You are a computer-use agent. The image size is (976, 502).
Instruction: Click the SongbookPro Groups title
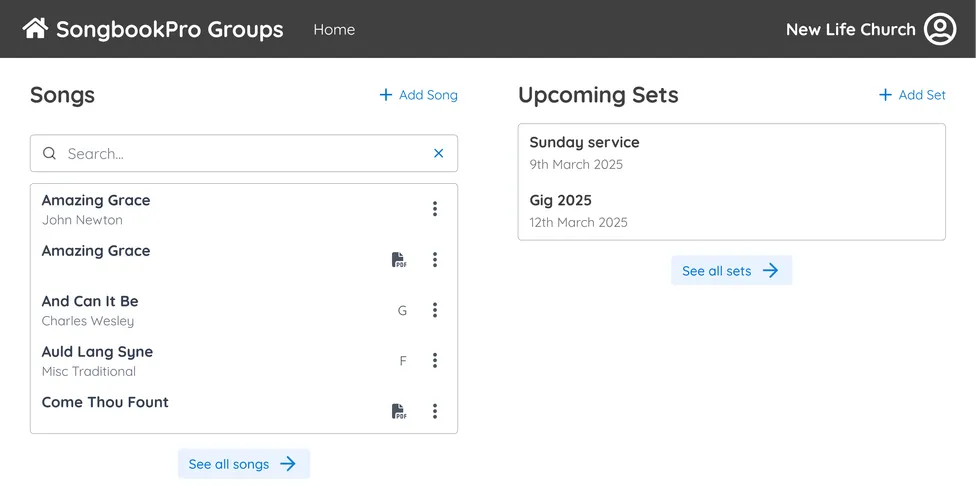pos(169,30)
